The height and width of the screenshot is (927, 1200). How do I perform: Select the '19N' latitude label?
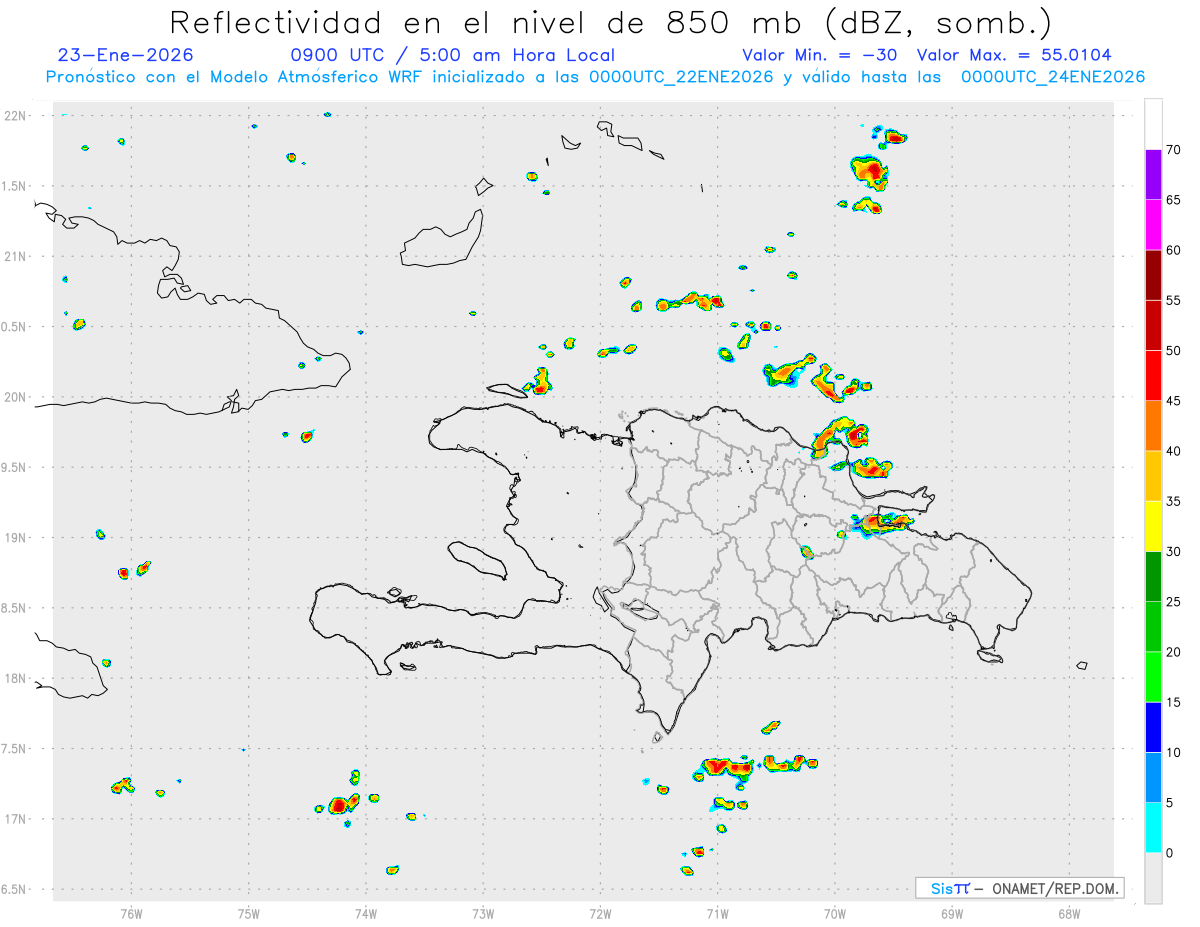click(x=17, y=537)
